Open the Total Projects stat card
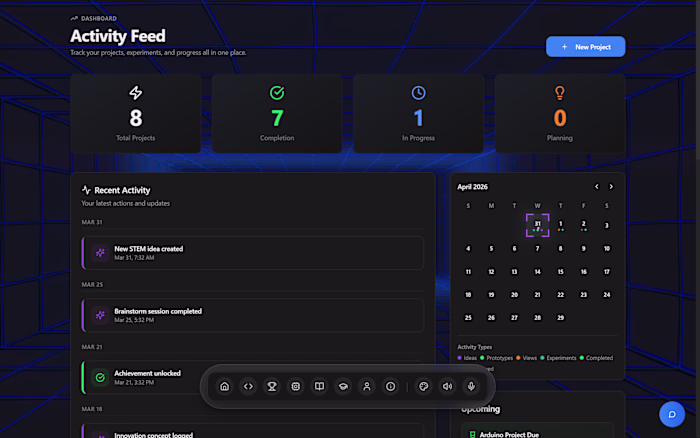 (x=136, y=114)
